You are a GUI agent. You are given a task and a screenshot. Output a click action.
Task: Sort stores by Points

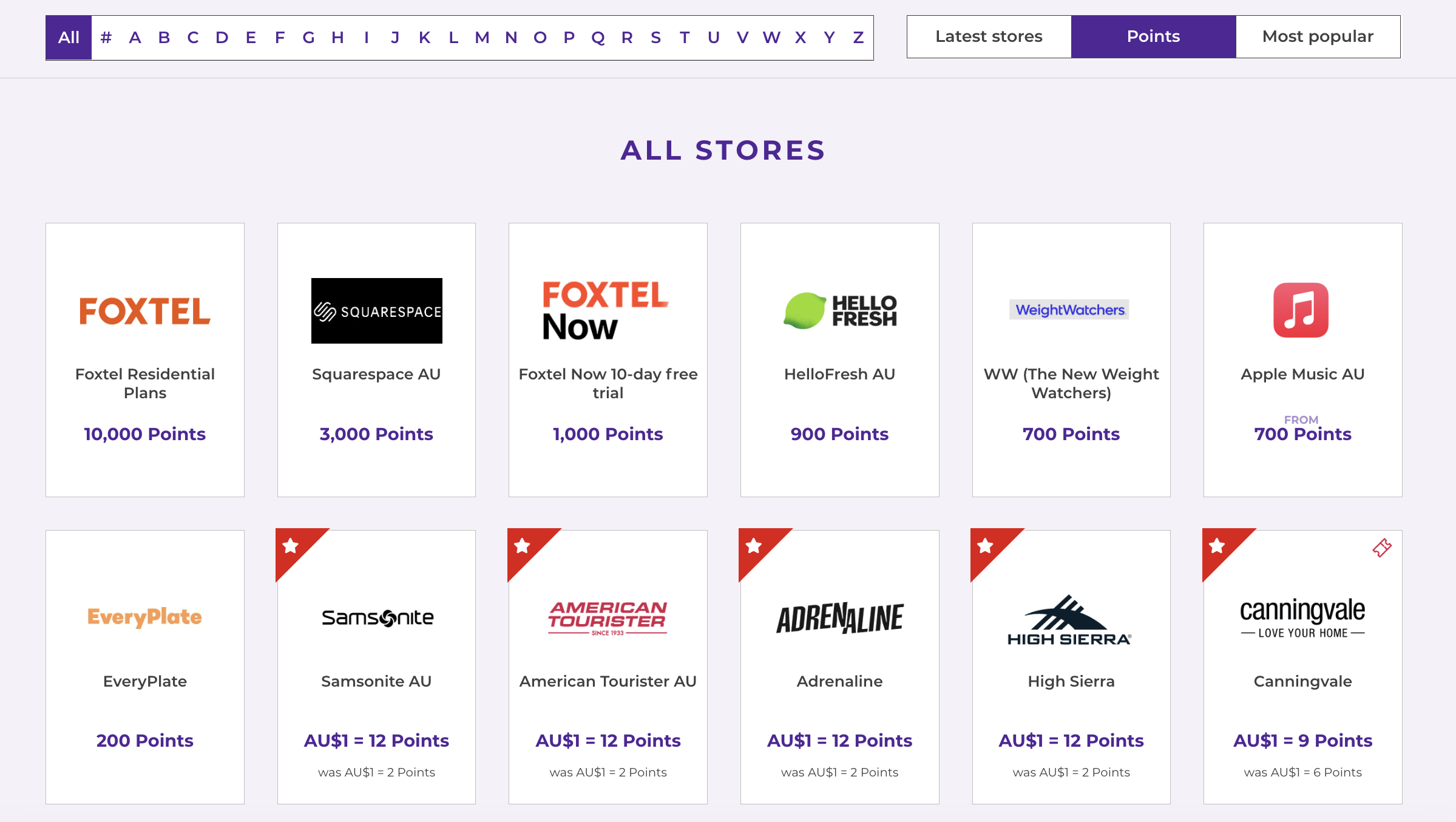click(x=1154, y=37)
